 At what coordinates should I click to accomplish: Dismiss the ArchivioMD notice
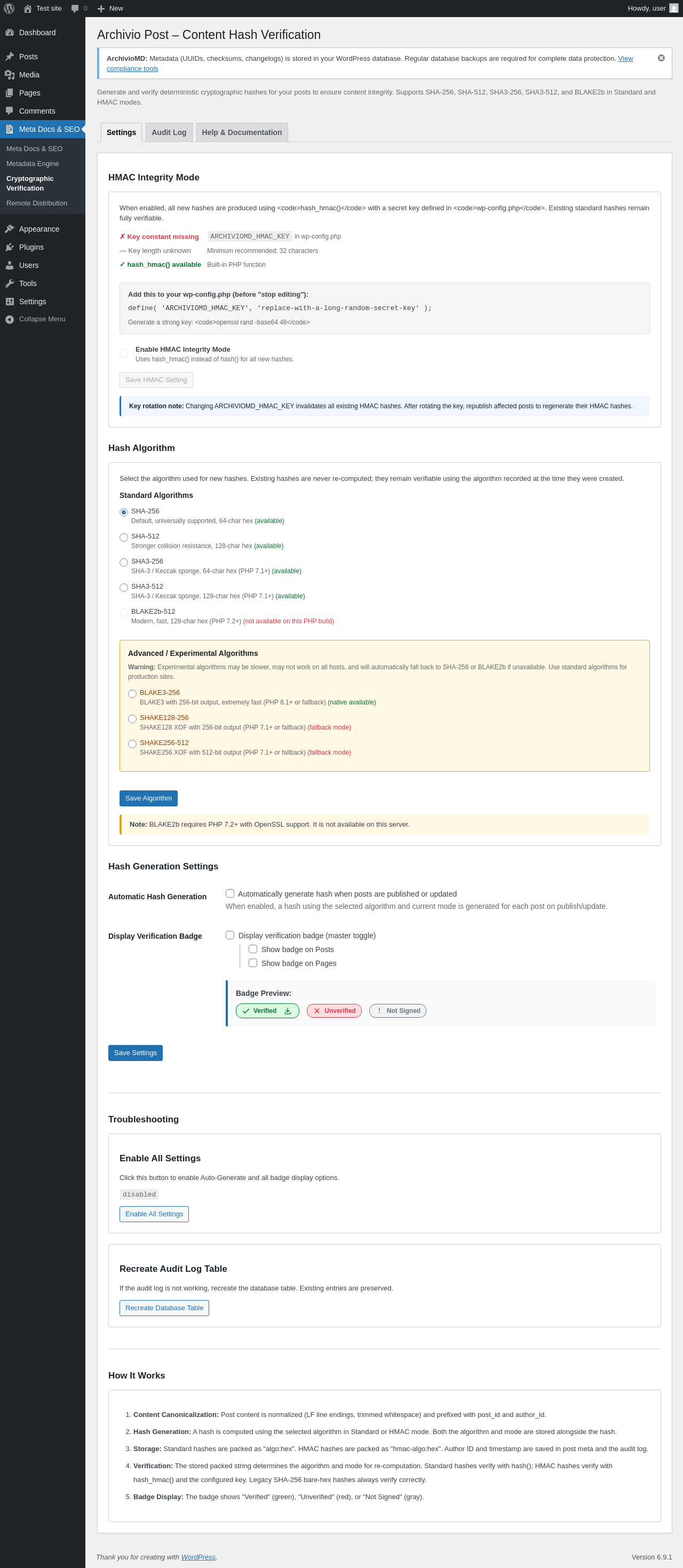click(661, 58)
